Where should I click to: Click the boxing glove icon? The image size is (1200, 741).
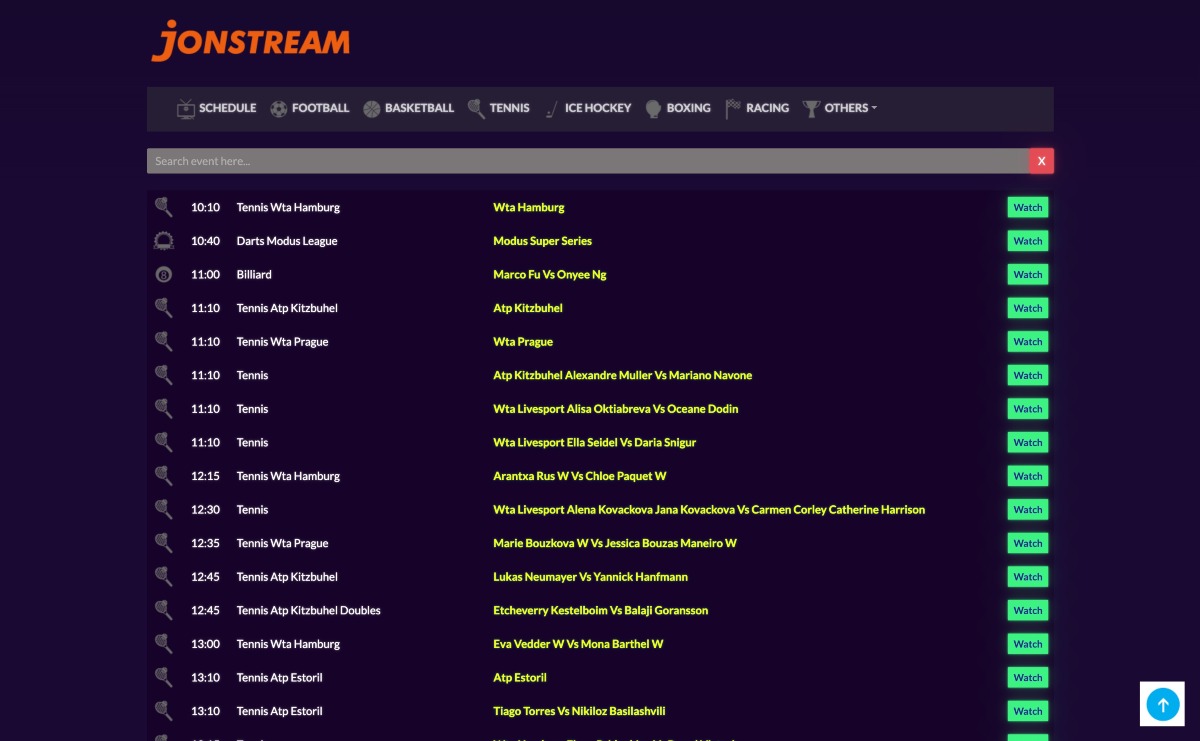[x=653, y=109]
